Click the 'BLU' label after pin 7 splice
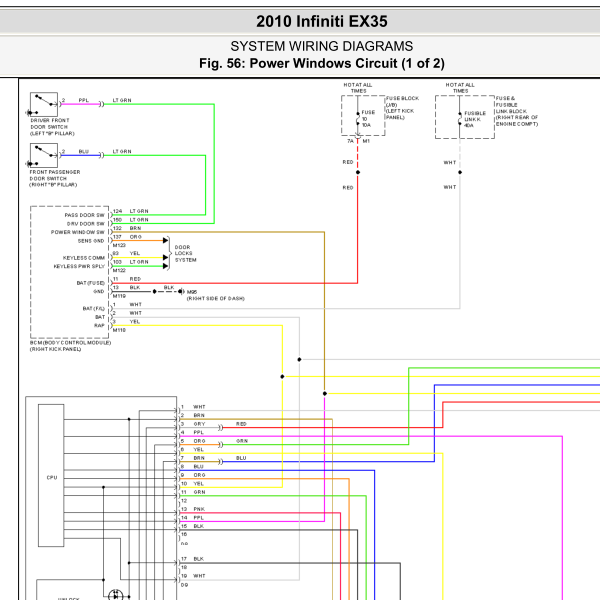Viewport: 600px width, 600px height. click(x=241, y=458)
